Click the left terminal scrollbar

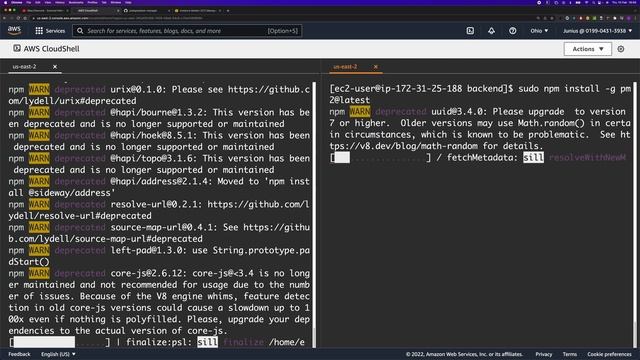[x=314, y=214]
